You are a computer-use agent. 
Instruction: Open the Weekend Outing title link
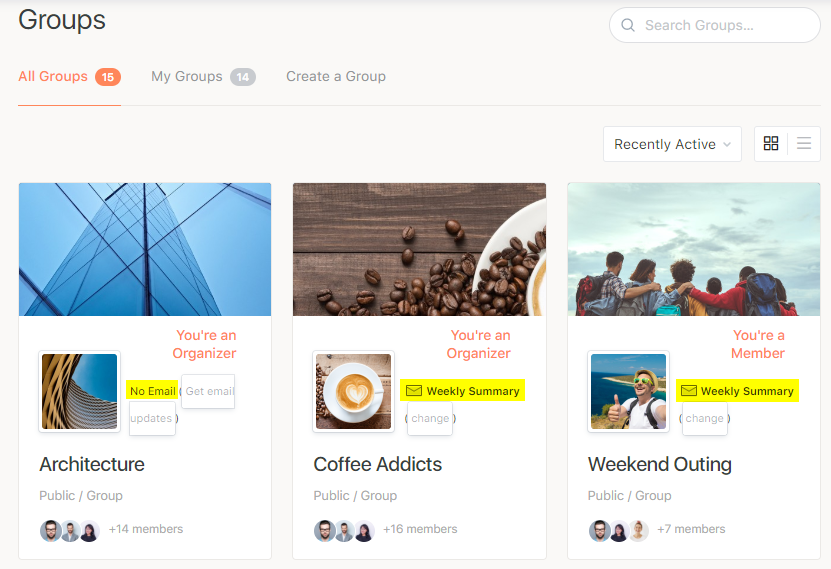[x=660, y=464]
